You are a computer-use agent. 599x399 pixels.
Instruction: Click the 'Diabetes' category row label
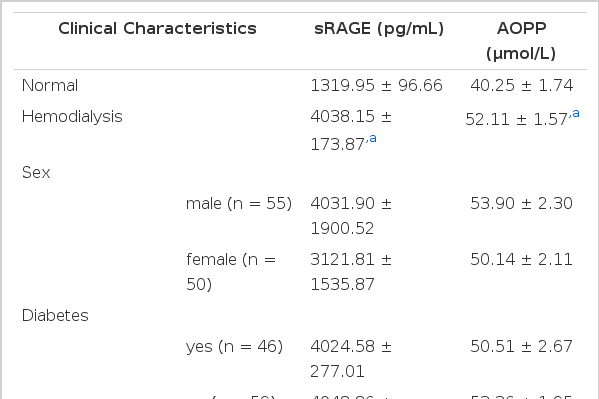click(x=55, y=315)
